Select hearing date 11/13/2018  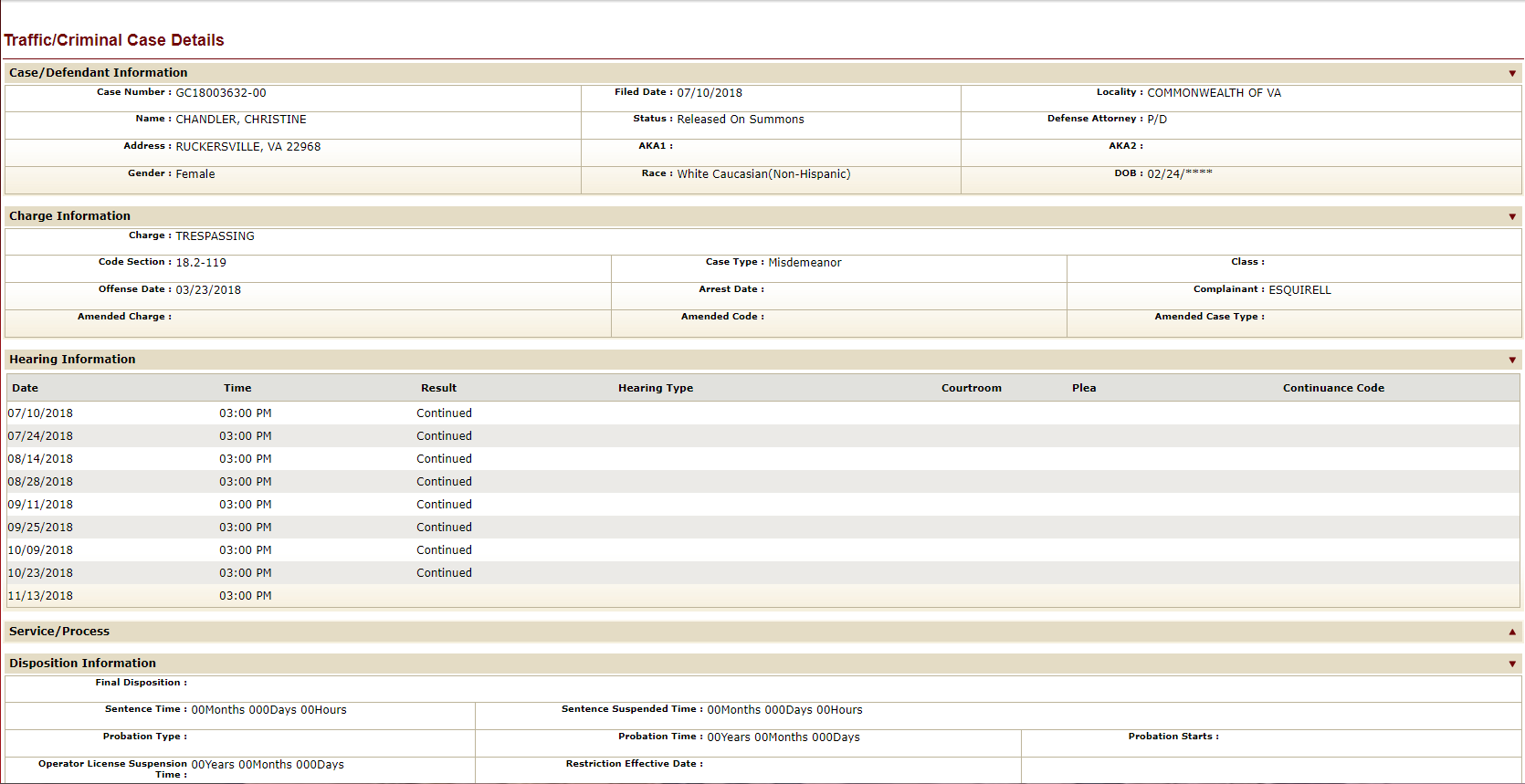(40, 596)
